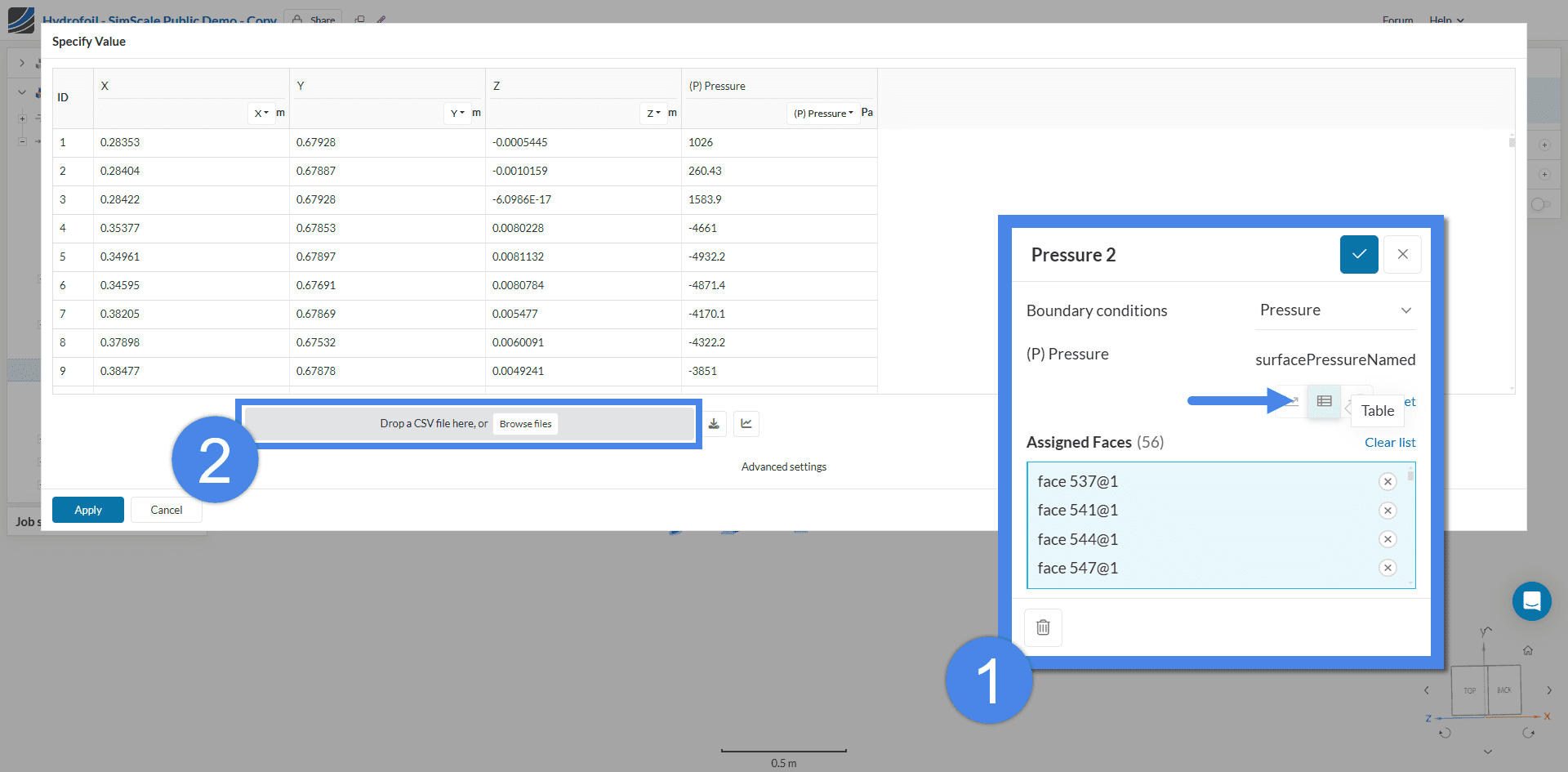This screenshot has height=772, width=1568.
Task: Click the Clear list link
Action: tap(1390, 443)
